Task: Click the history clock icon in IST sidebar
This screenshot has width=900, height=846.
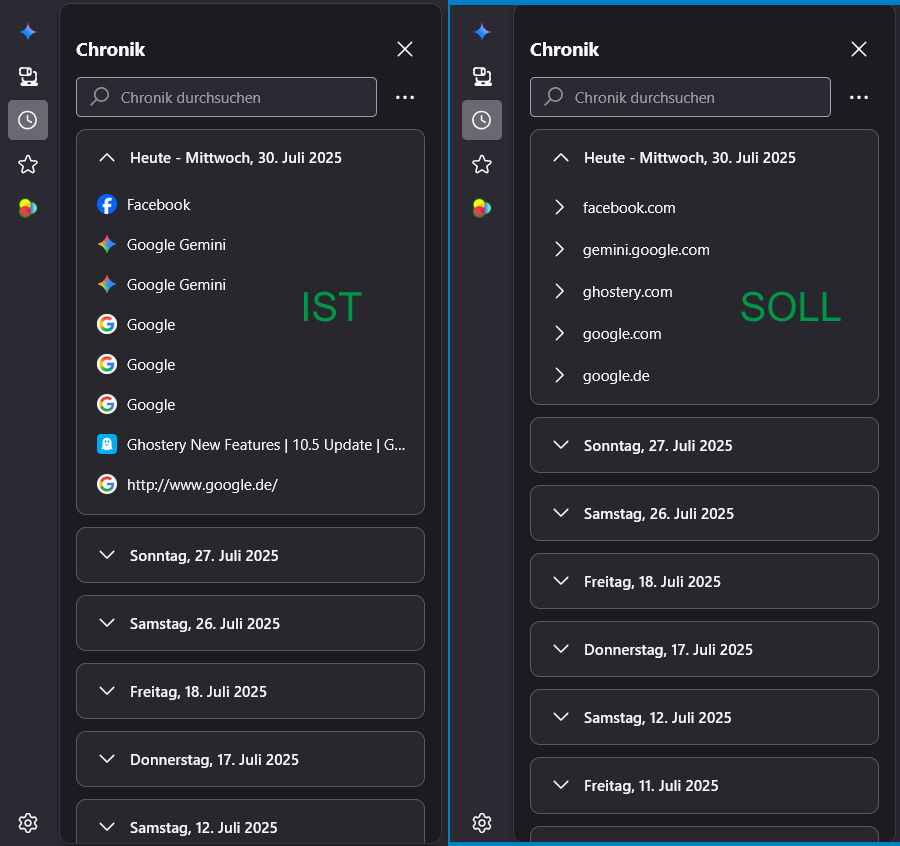Action: click(28, 120)
